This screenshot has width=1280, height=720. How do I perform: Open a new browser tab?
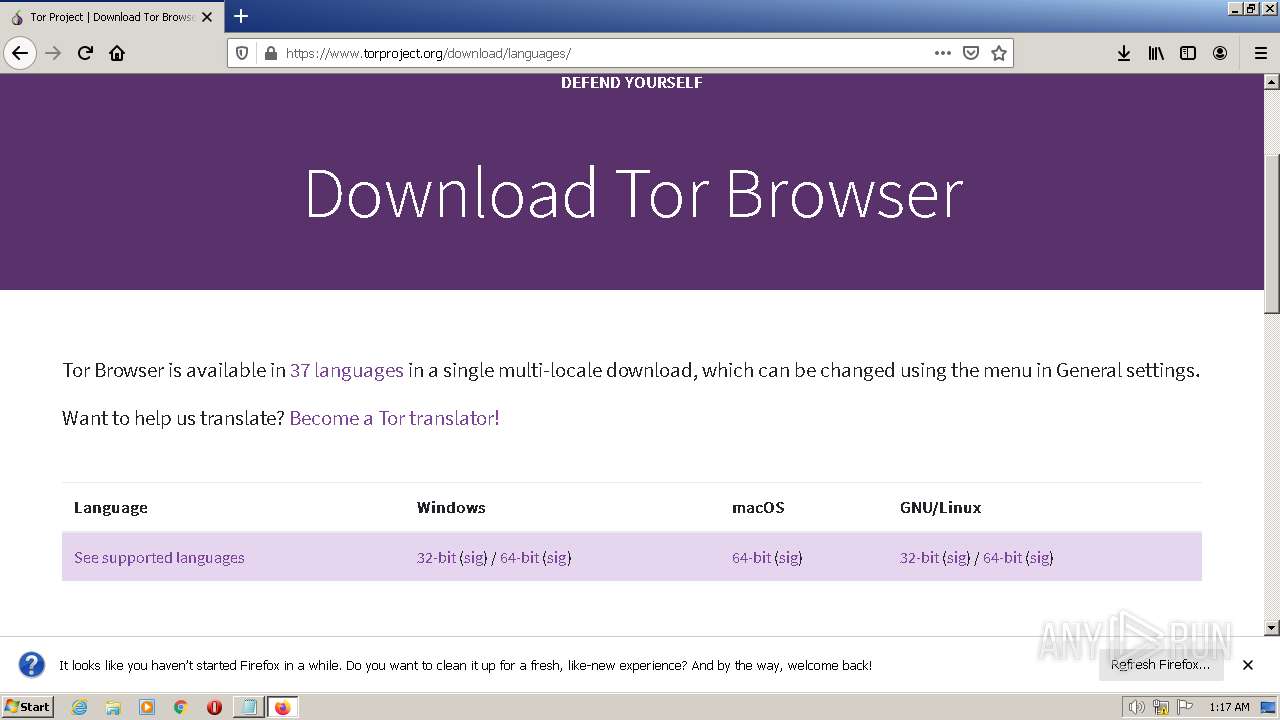coord(241,16)
